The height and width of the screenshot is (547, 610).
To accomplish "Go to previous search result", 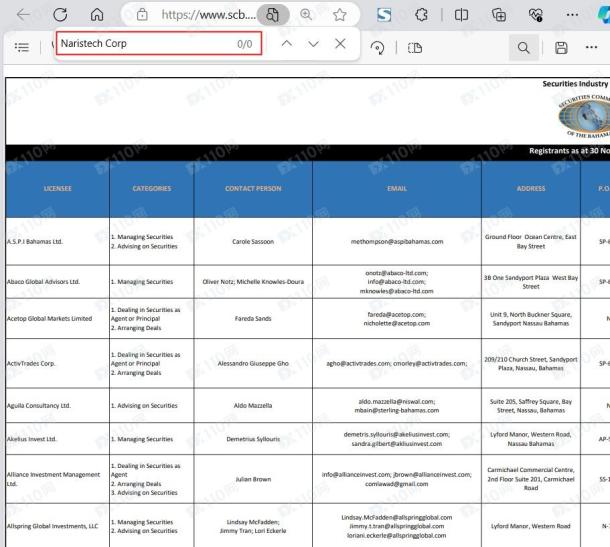I will [x=287, y=43].
